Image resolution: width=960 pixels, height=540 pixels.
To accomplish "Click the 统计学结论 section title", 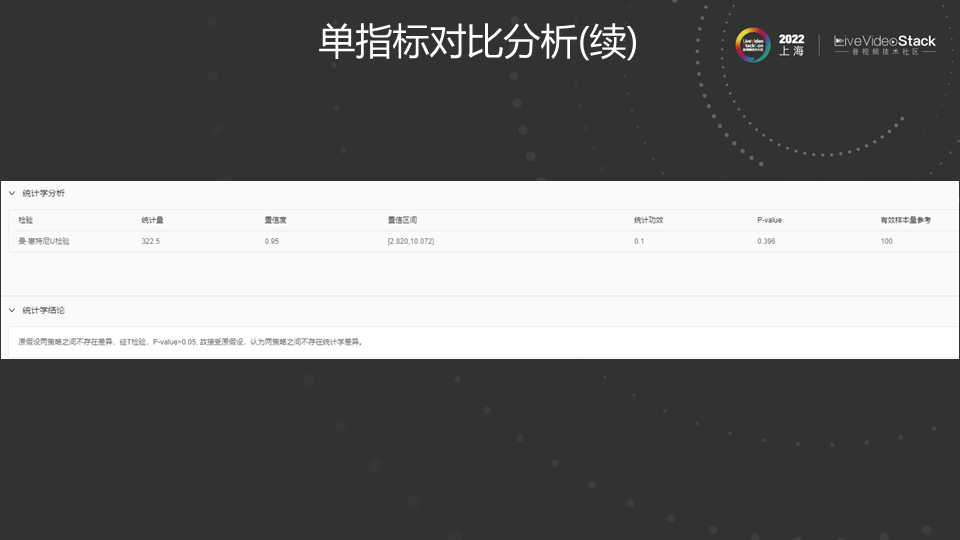I will pyautogui.click(x=43, y=311).
